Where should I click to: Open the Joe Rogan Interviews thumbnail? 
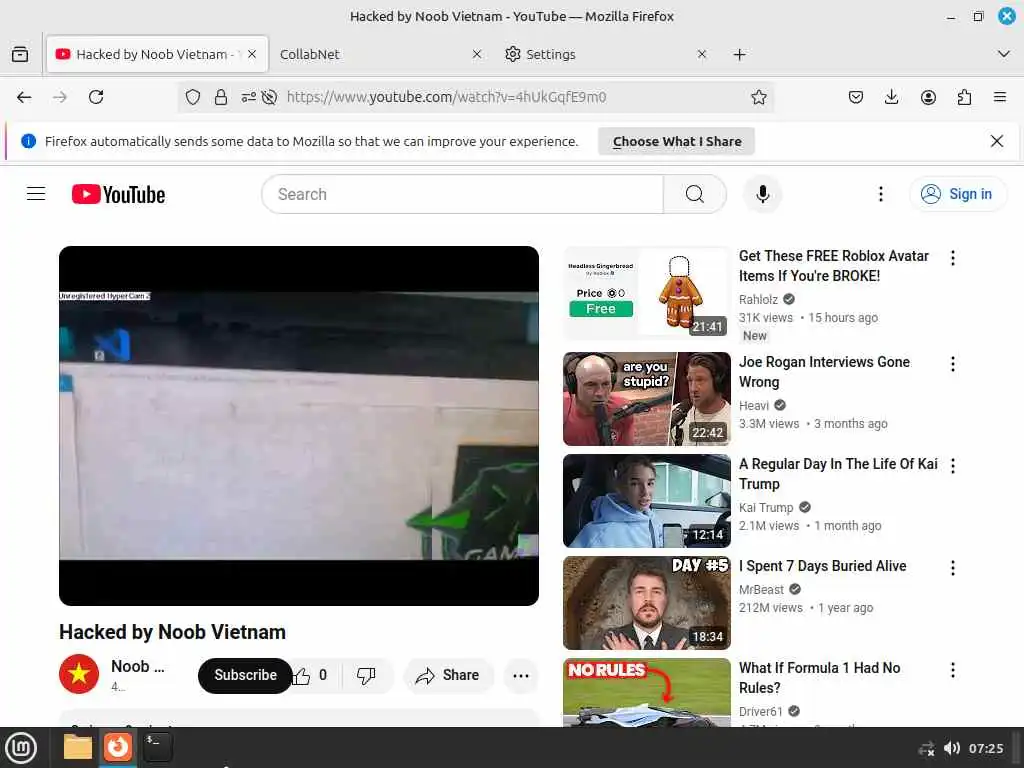coord(647,399)
